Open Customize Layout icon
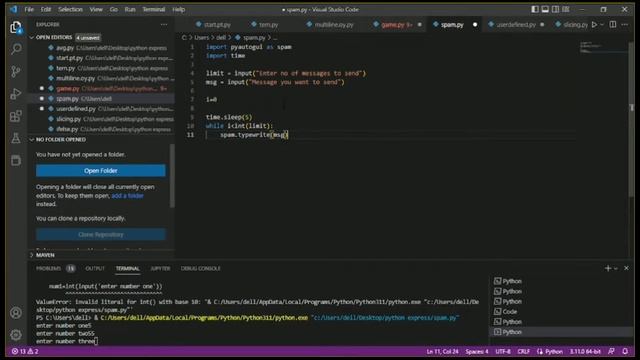The width and height of the screenshot is (640, 360). click(x=566, y=9)
